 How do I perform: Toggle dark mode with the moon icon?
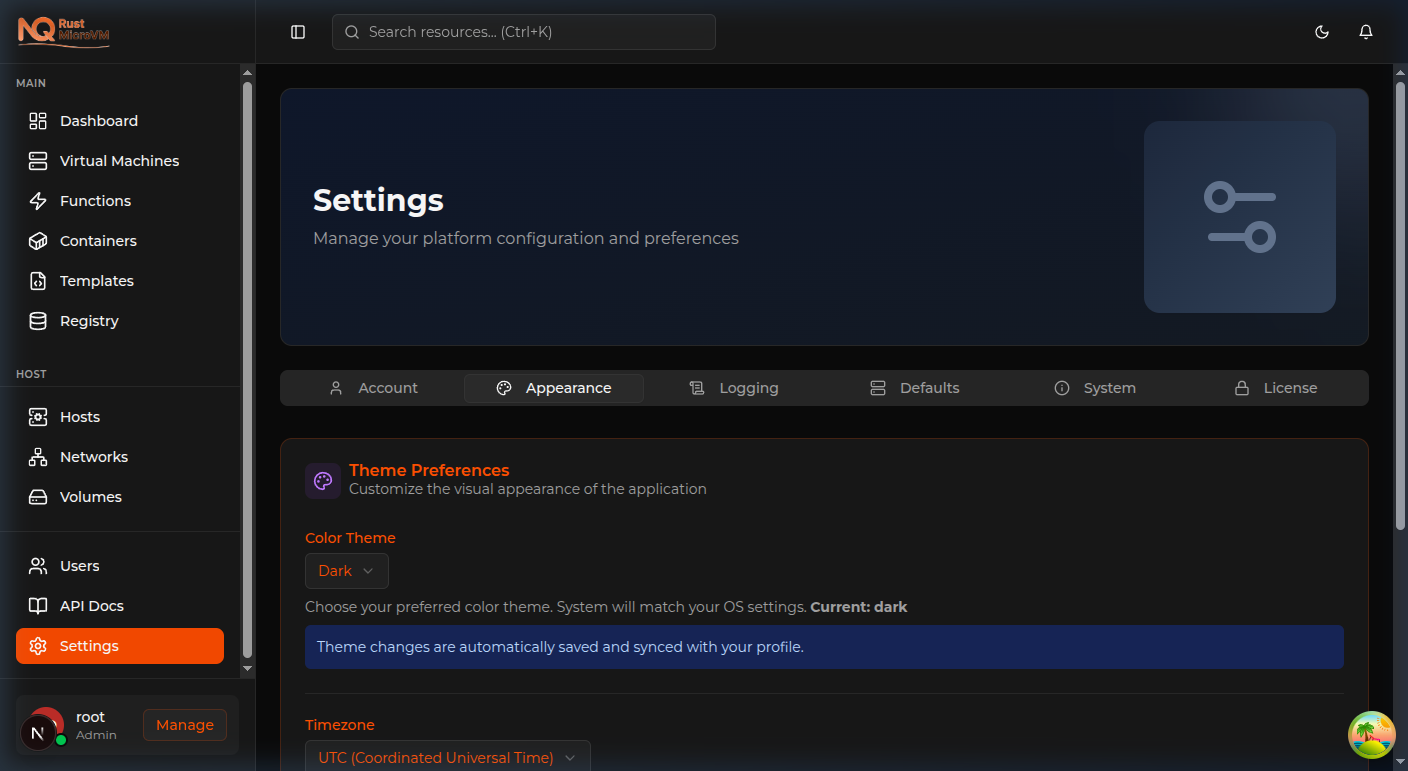point(1322,31)
